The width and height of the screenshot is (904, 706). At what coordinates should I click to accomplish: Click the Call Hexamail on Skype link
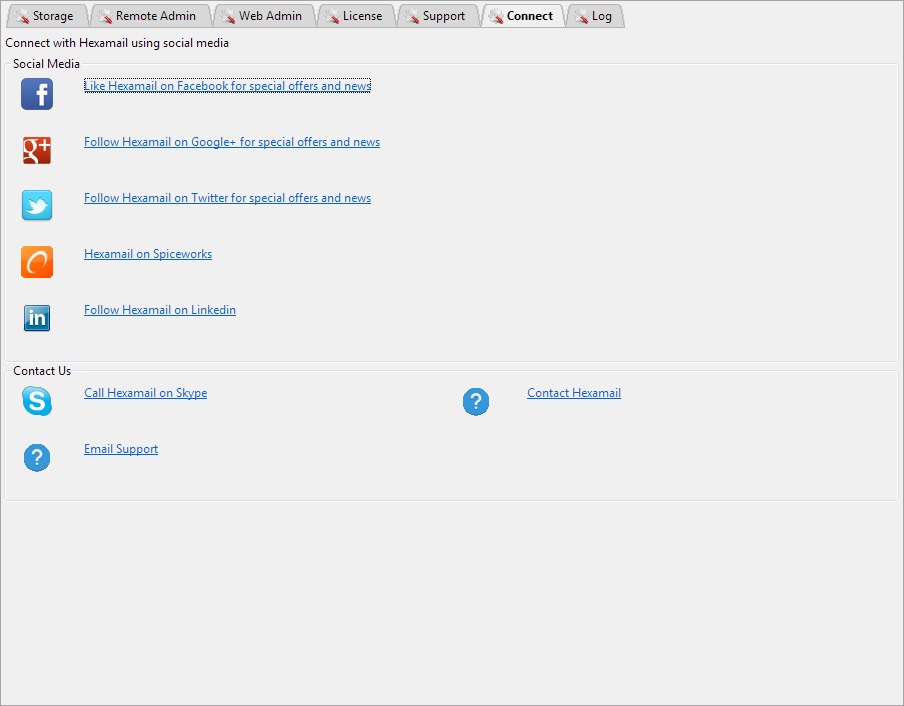[145, 393]
